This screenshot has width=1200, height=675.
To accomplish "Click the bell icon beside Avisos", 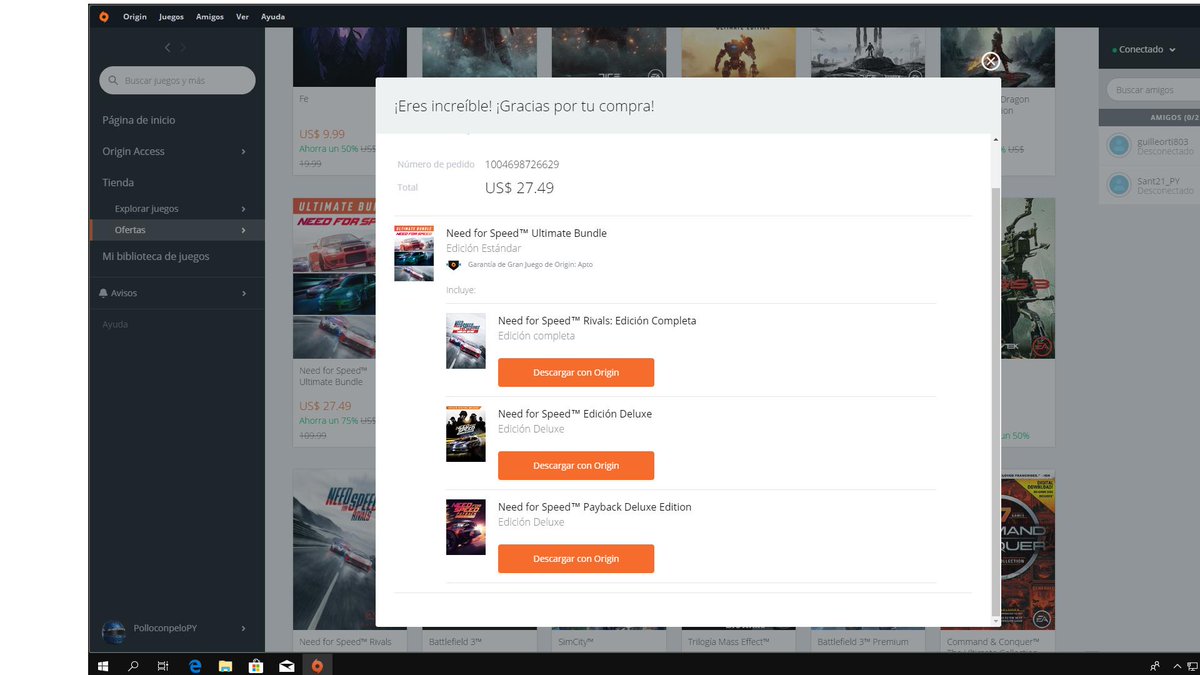I will point(103,293).
